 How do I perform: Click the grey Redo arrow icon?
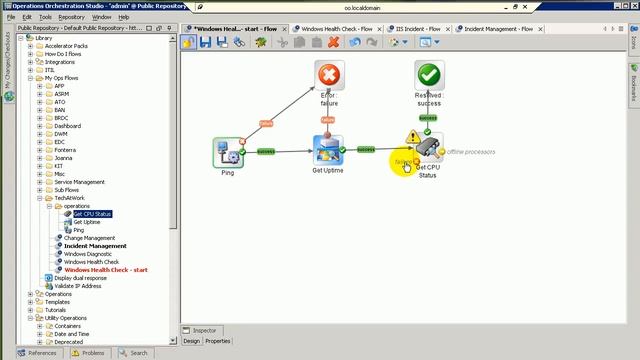click(371, 42)
